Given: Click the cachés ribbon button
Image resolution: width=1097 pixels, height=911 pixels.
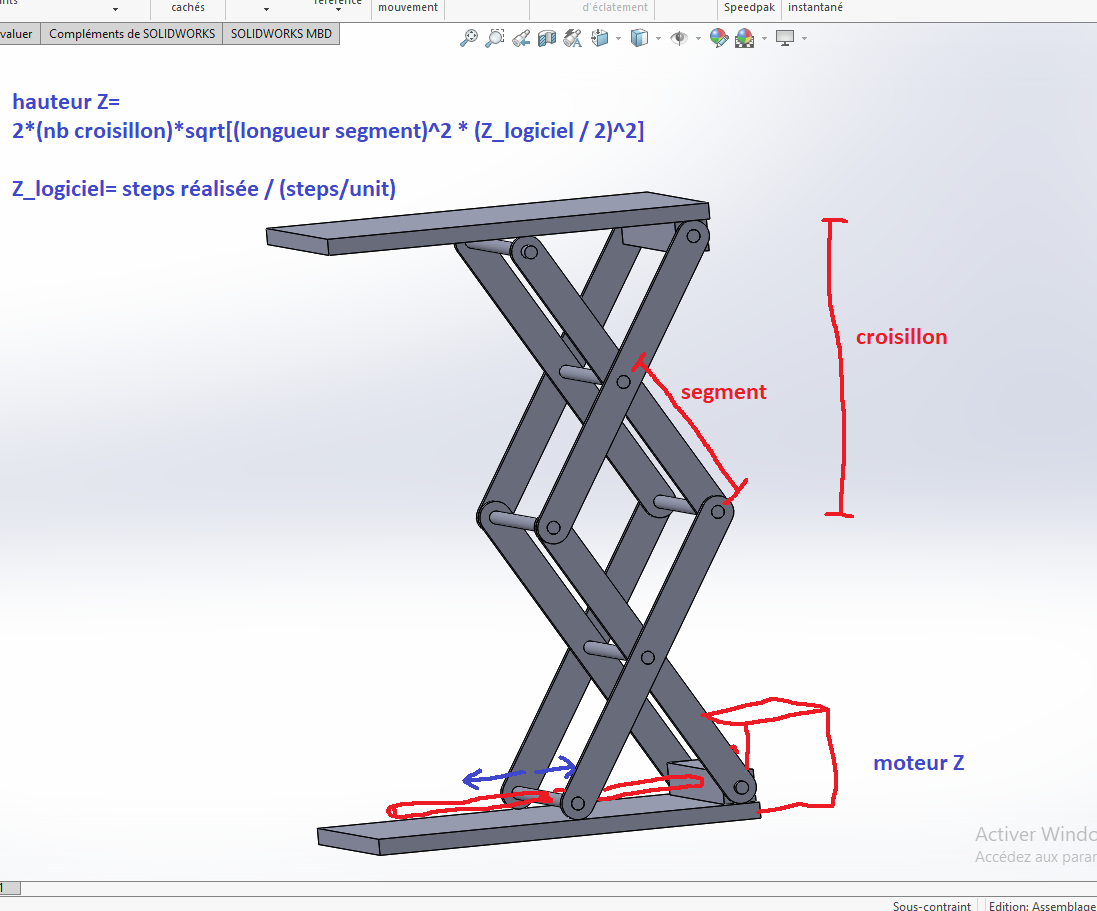Looking at the screenshot, I should (187, 8).
